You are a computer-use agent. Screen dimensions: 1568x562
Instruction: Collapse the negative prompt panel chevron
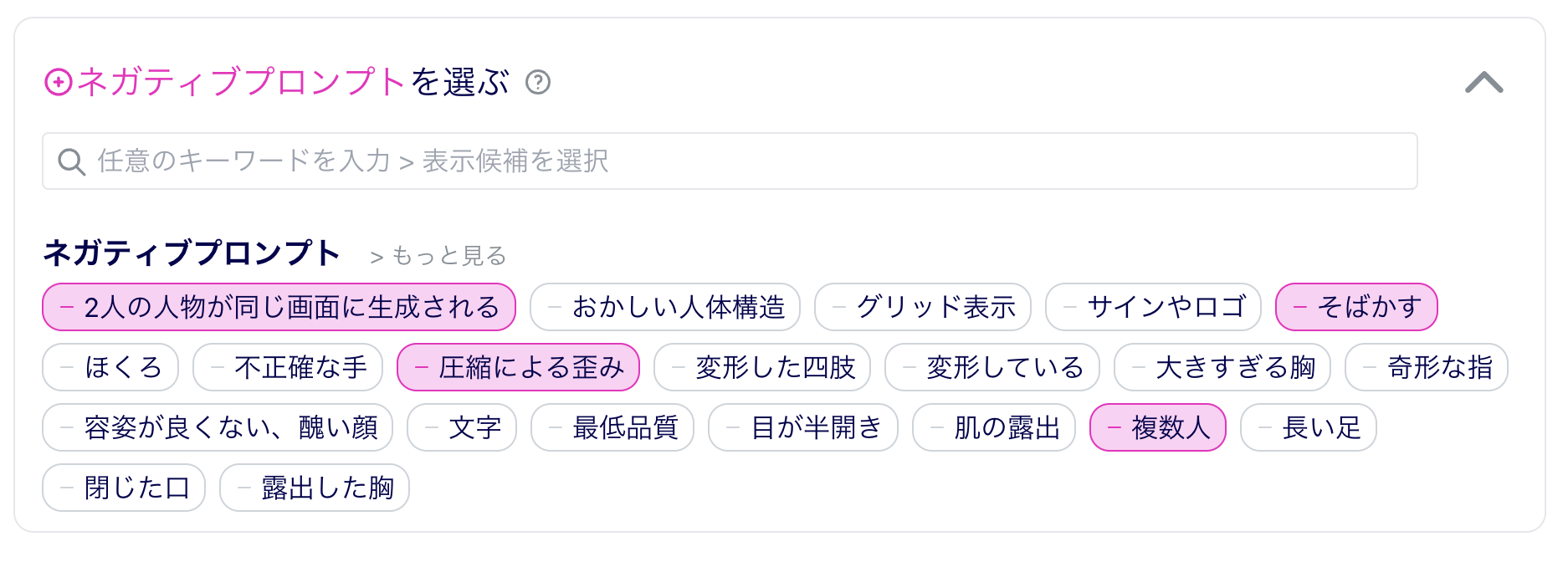coord(1483,83)
